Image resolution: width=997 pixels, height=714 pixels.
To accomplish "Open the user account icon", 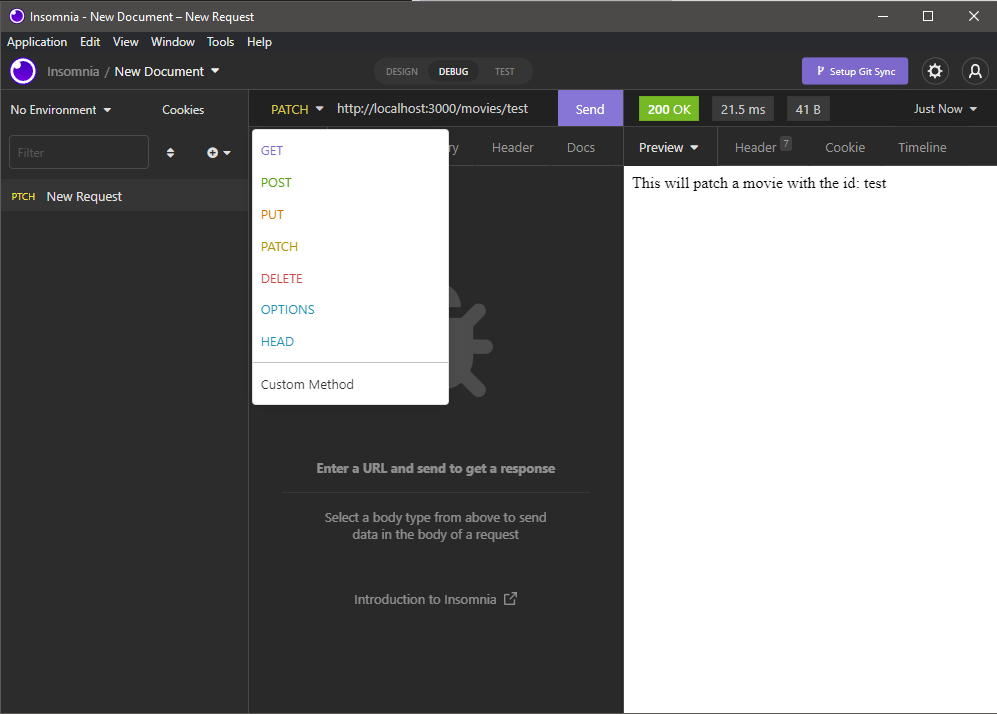I will (975, 71).
